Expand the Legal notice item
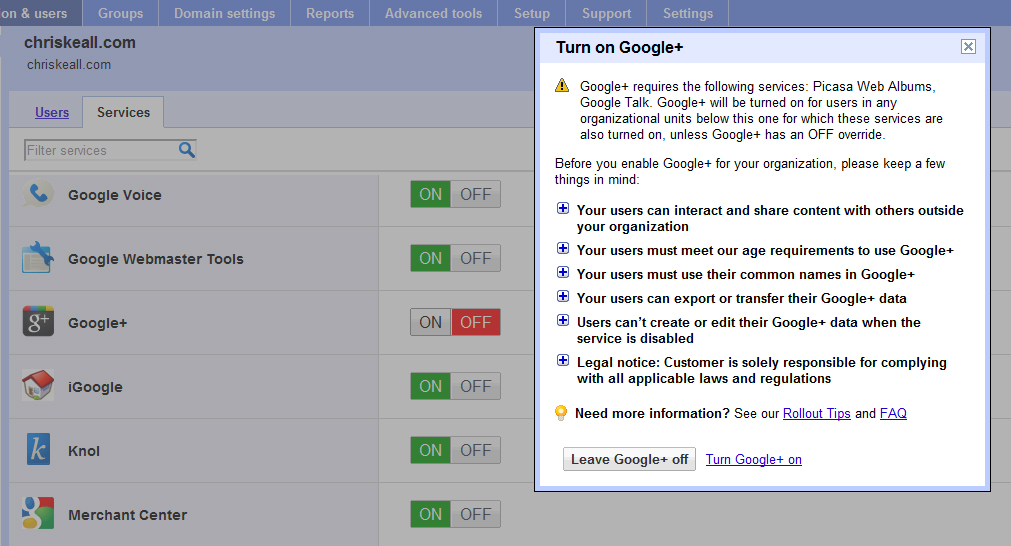Screen dimensions: 1011x546 point(563,361)
